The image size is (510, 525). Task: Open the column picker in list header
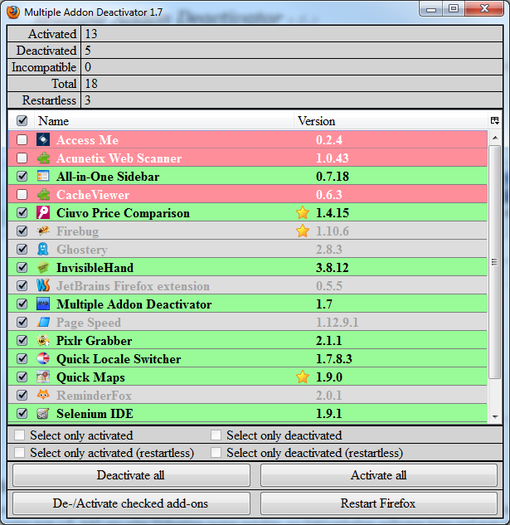pos(495,121)
